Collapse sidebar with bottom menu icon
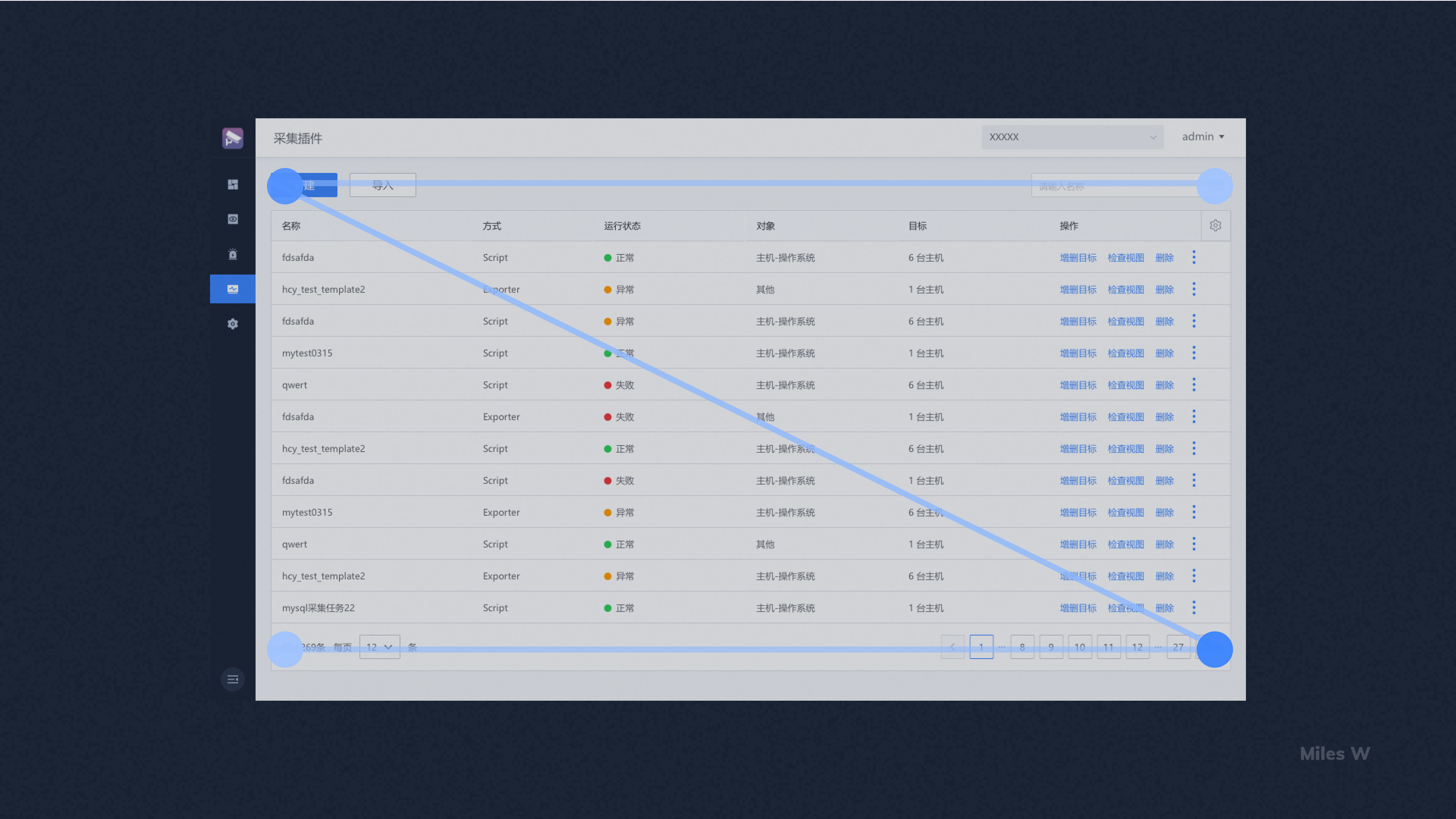Viewport: 1456px width, 819px height. pos(232,679)
